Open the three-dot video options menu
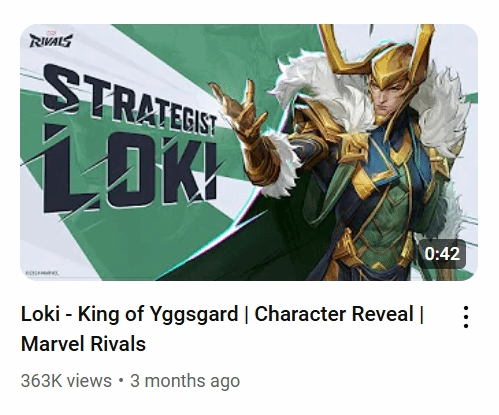This screenshot has width=499, height=415. pyautogui.click(x=466, y=317)
